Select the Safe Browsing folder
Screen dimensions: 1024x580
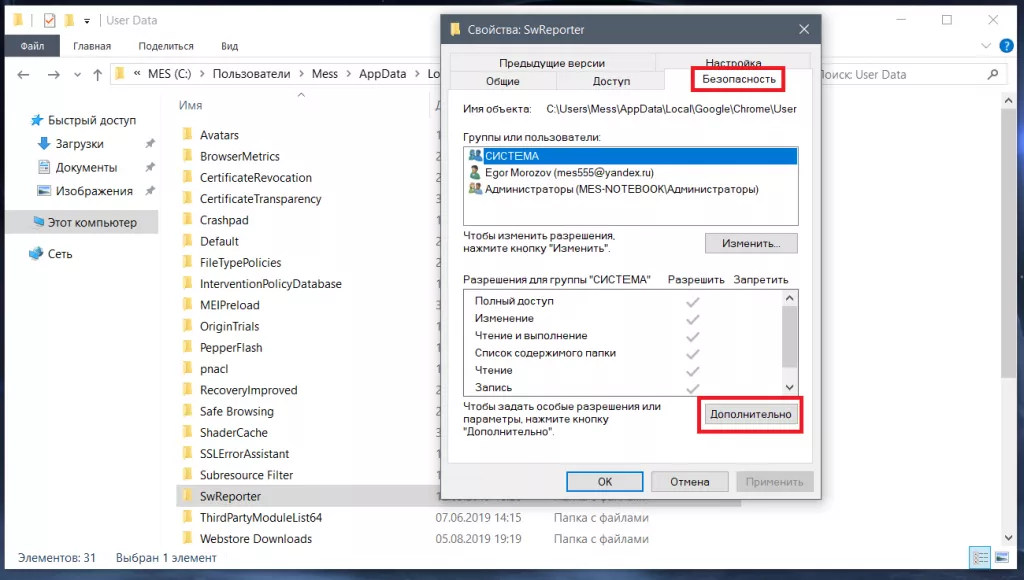coord(236,411)
